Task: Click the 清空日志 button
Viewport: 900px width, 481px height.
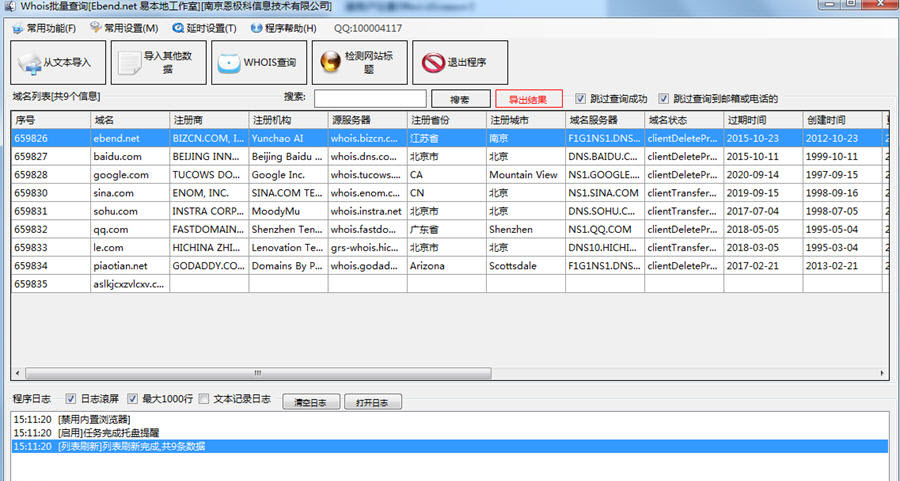Action: pos(311,402)
